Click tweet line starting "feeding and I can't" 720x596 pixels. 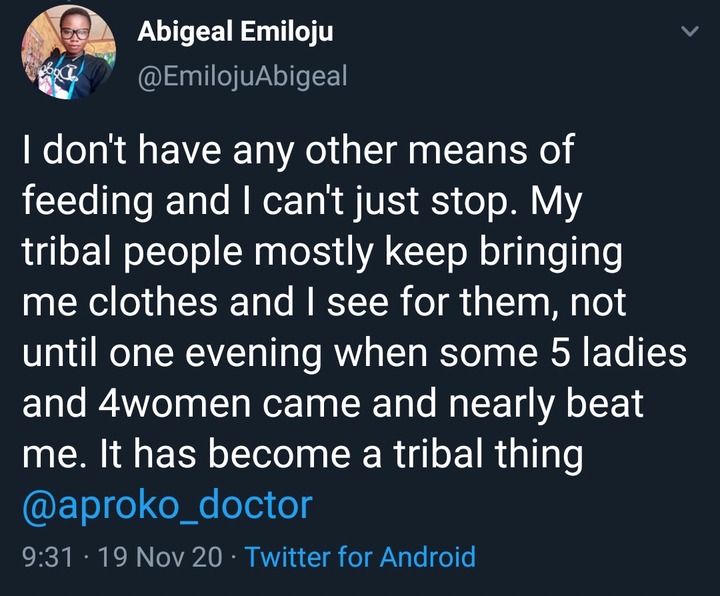point(302,201)
